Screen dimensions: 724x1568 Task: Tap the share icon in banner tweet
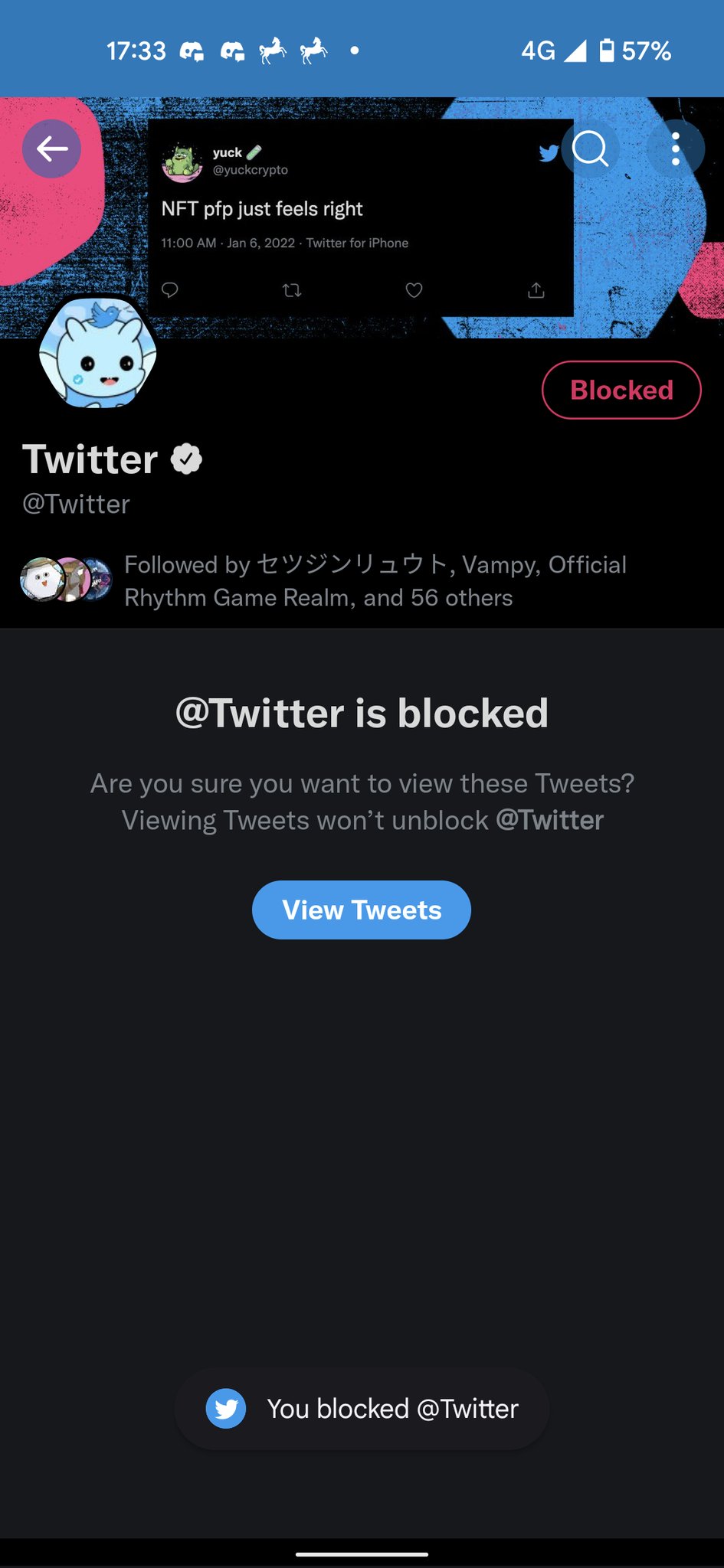[536, 290]
